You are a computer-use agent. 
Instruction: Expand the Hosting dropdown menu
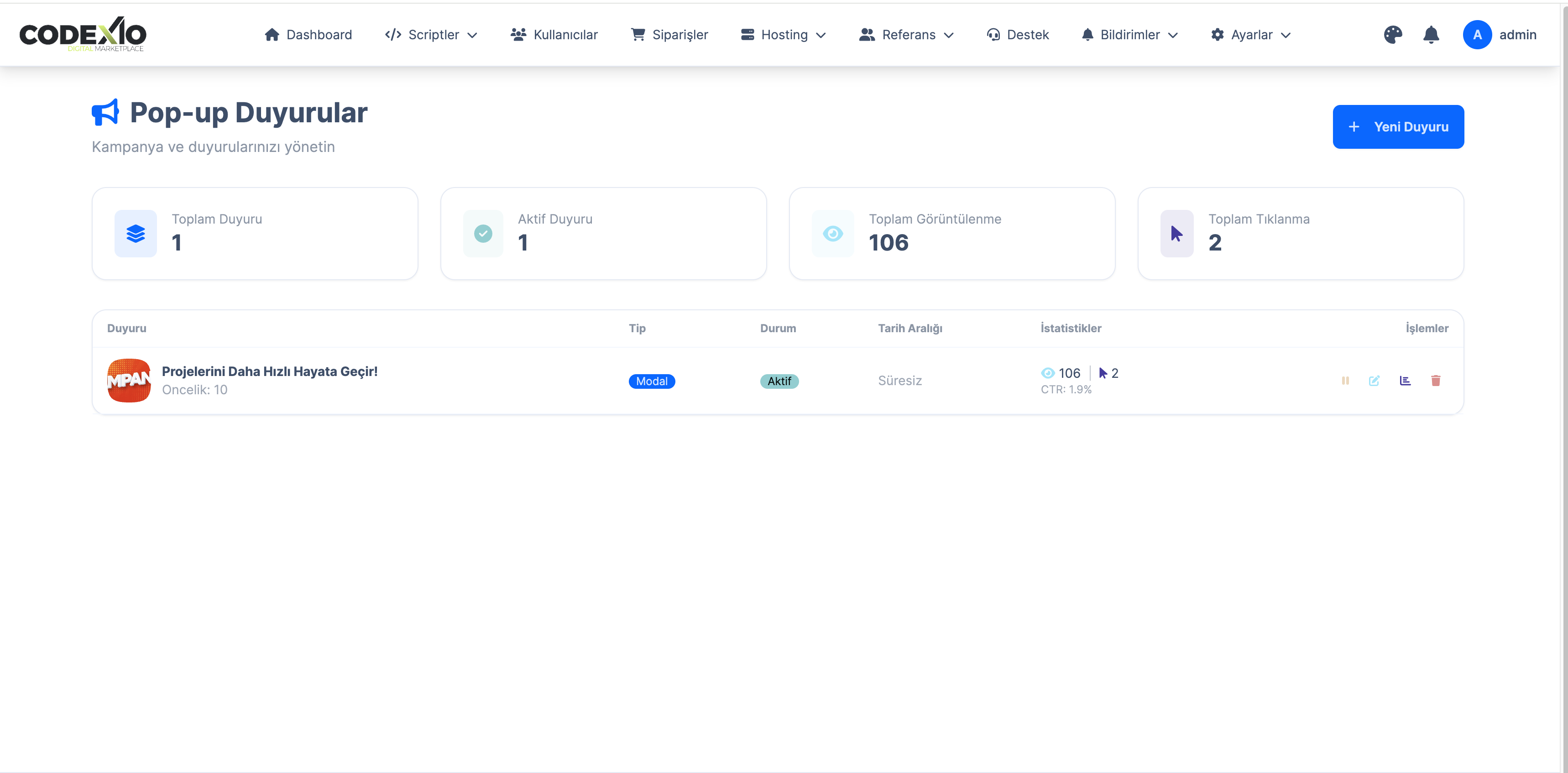784,35
